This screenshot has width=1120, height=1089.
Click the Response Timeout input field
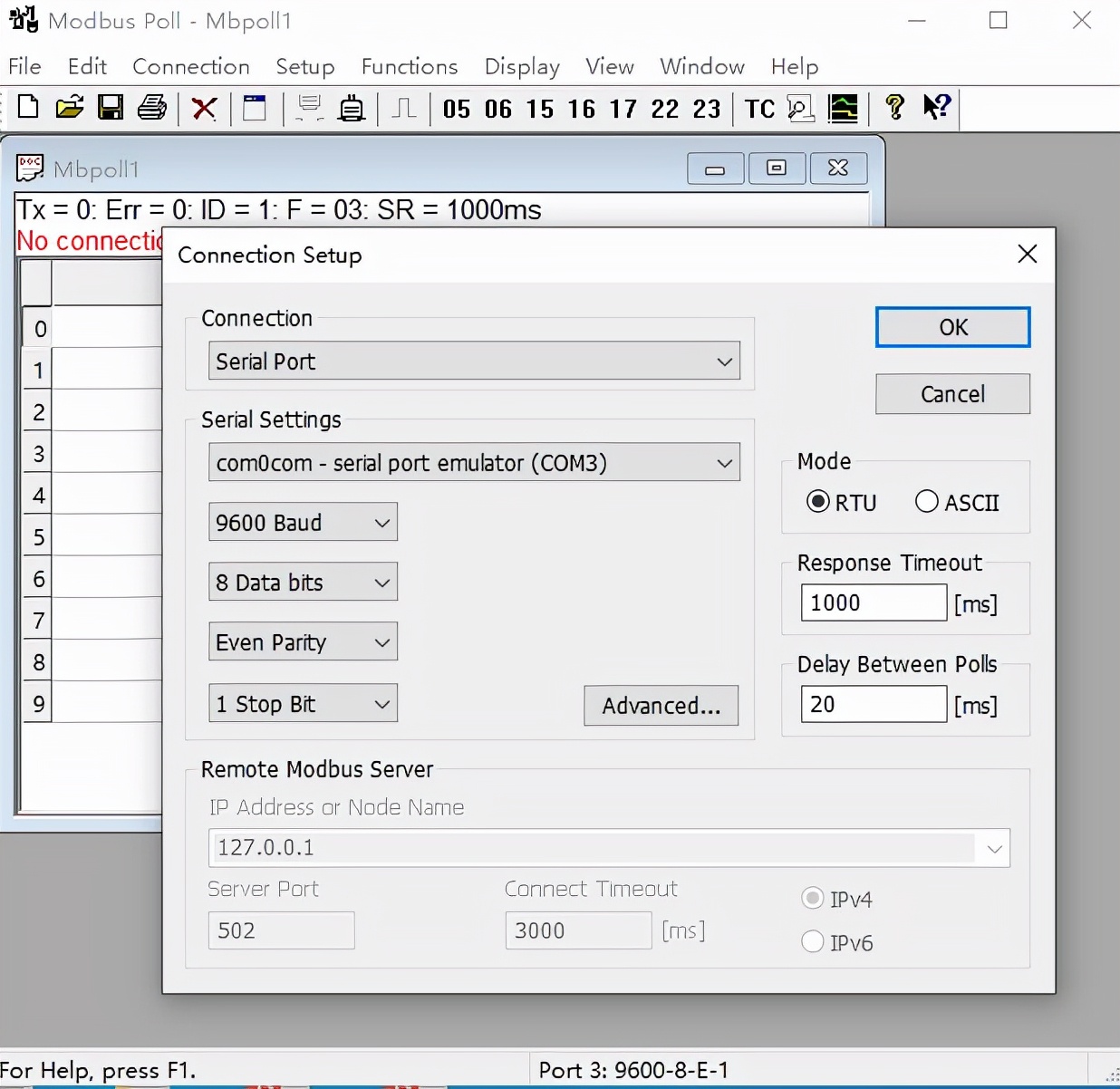coord(874,602)
